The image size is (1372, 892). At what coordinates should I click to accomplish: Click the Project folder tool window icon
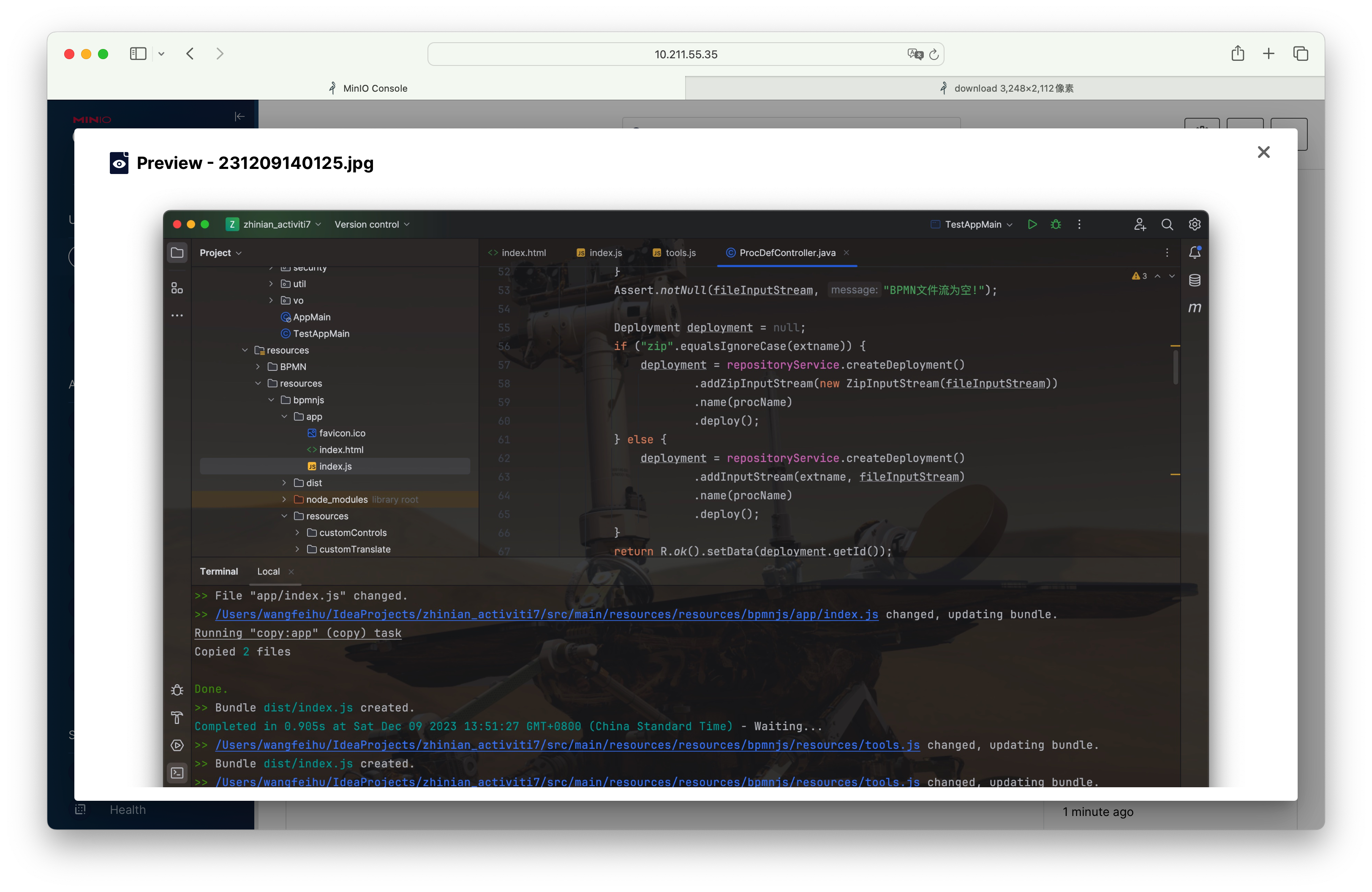177,253
